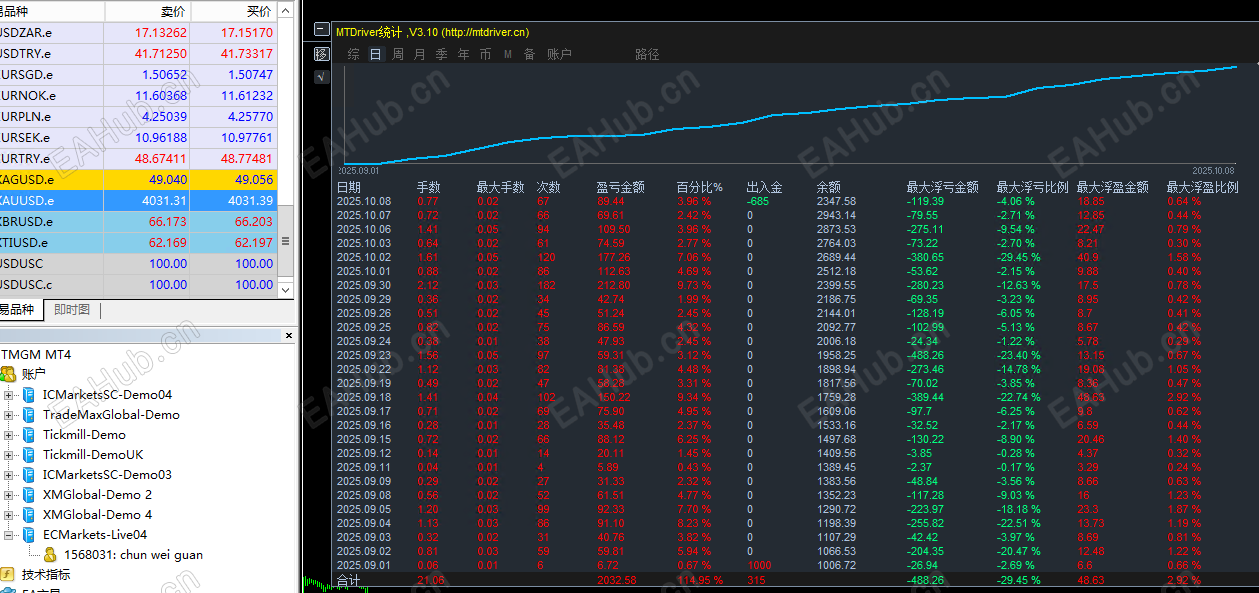The height and width of the screenshot is (593, 1259).
Task: Open the 备 tab in MTDriver panel
Action: (529, 54)
